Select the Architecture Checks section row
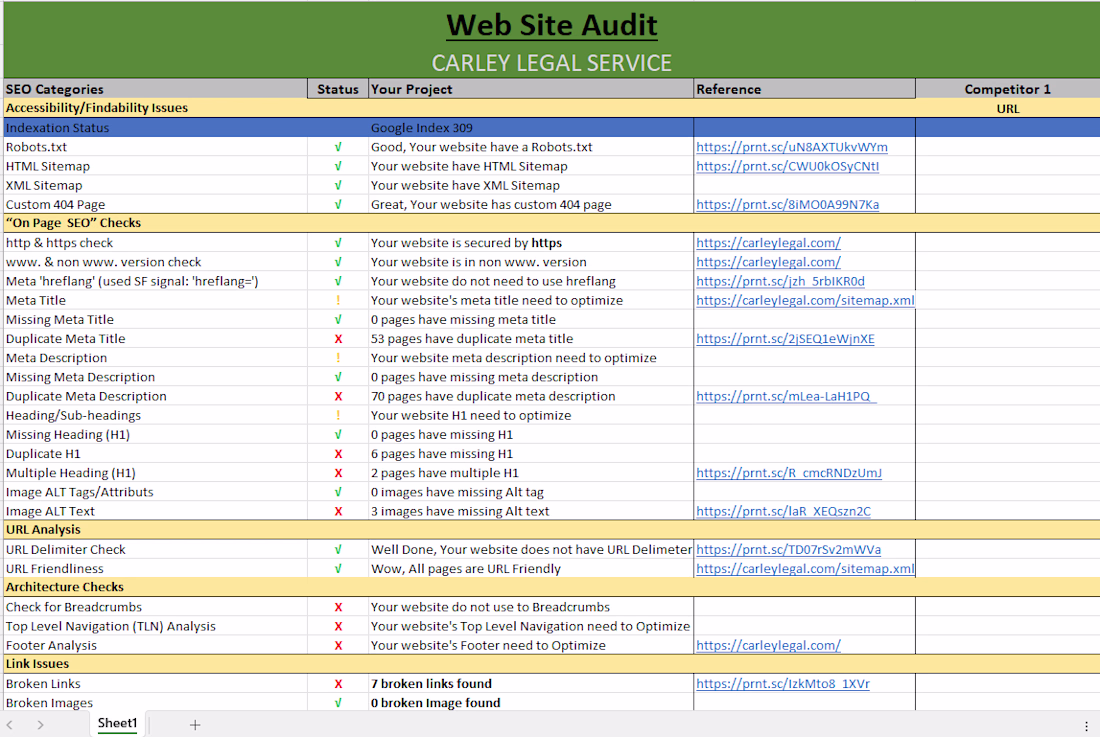1100x737 pixels. (551, 588)
